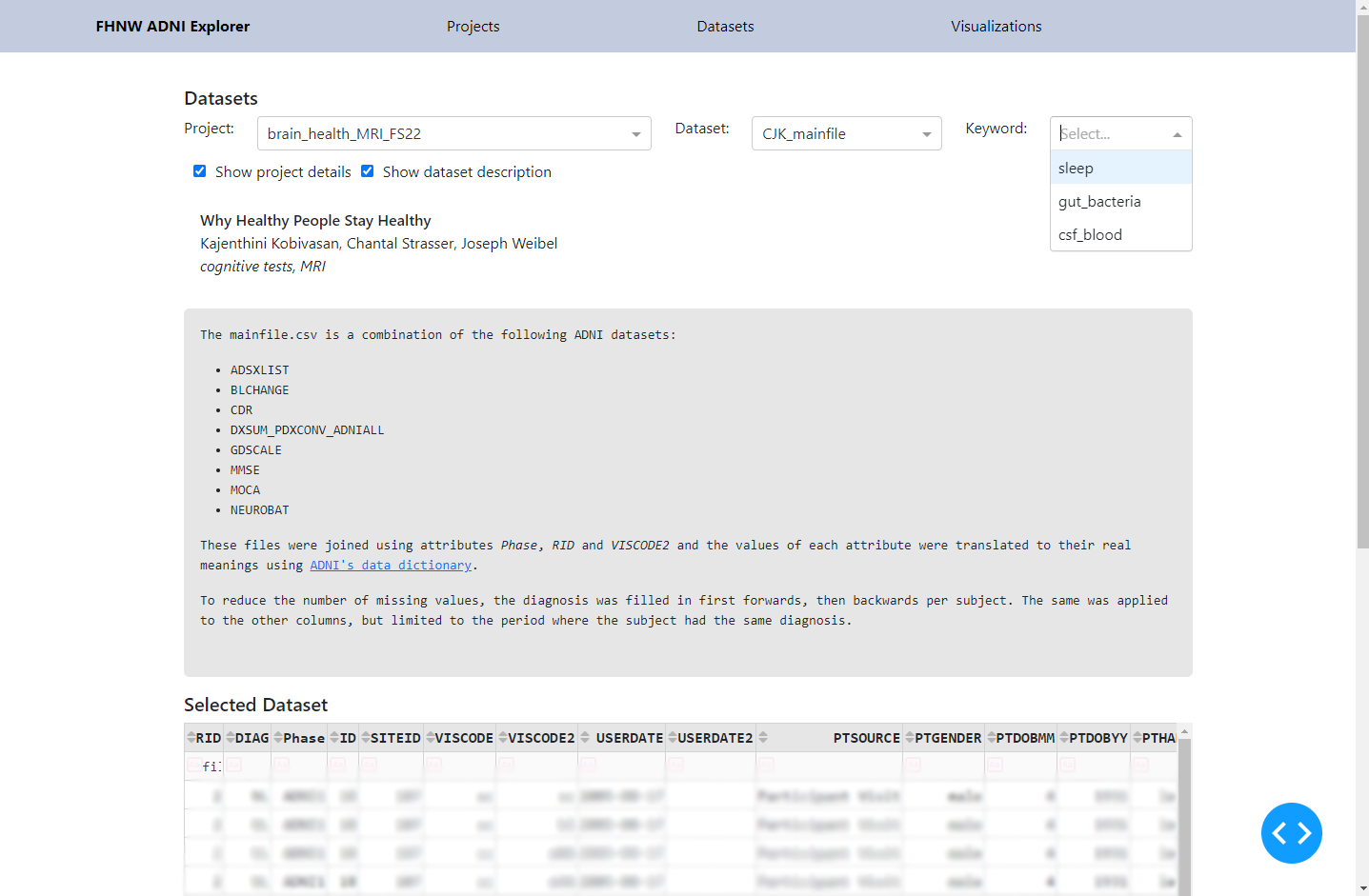Open the Dataset dropdown CJK_mainfile
This screenshot has width=1369, height=896.
point(847,133)
